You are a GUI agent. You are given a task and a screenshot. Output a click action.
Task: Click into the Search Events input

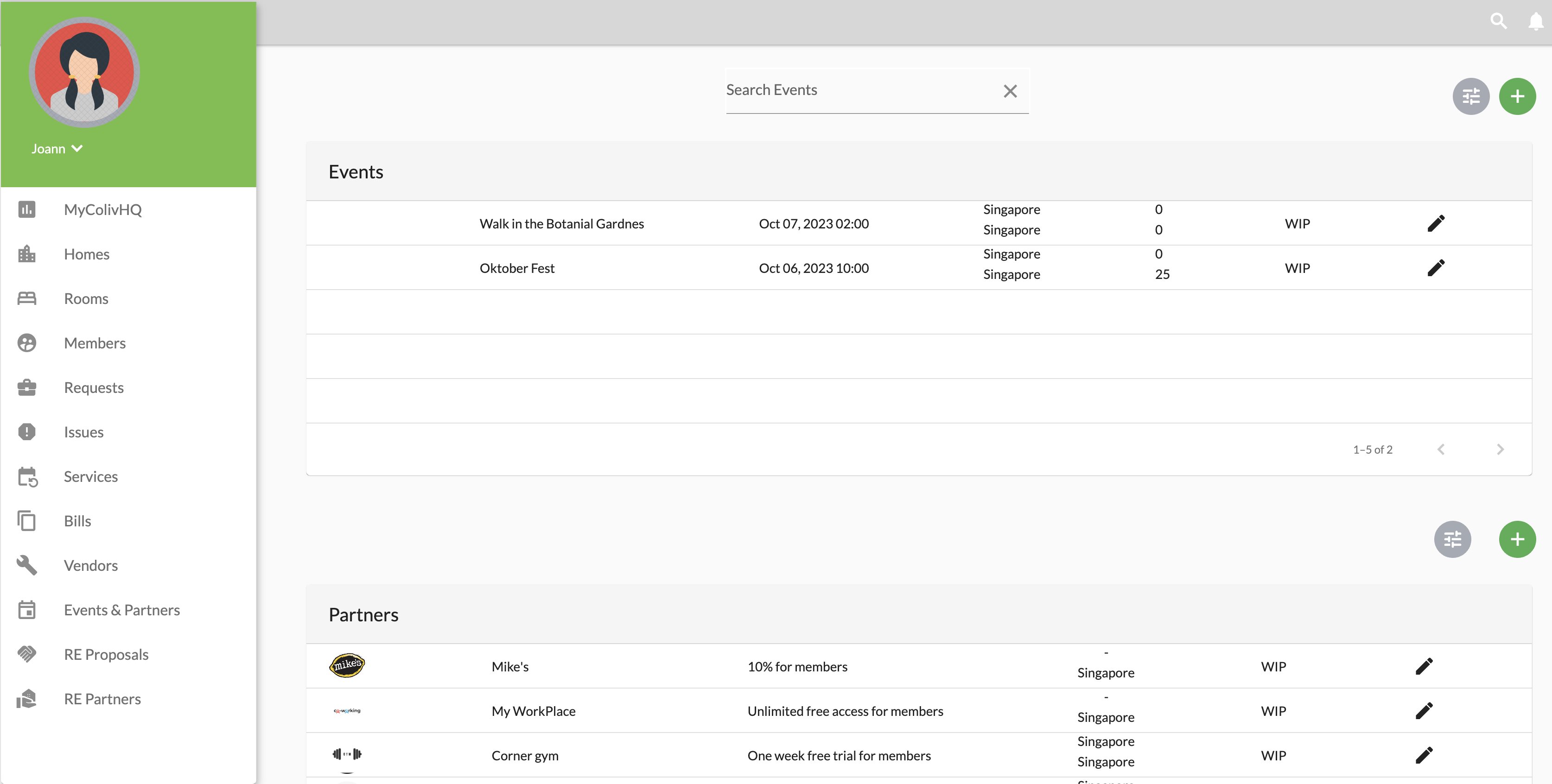pyautogui.click(x=856, y=90)
